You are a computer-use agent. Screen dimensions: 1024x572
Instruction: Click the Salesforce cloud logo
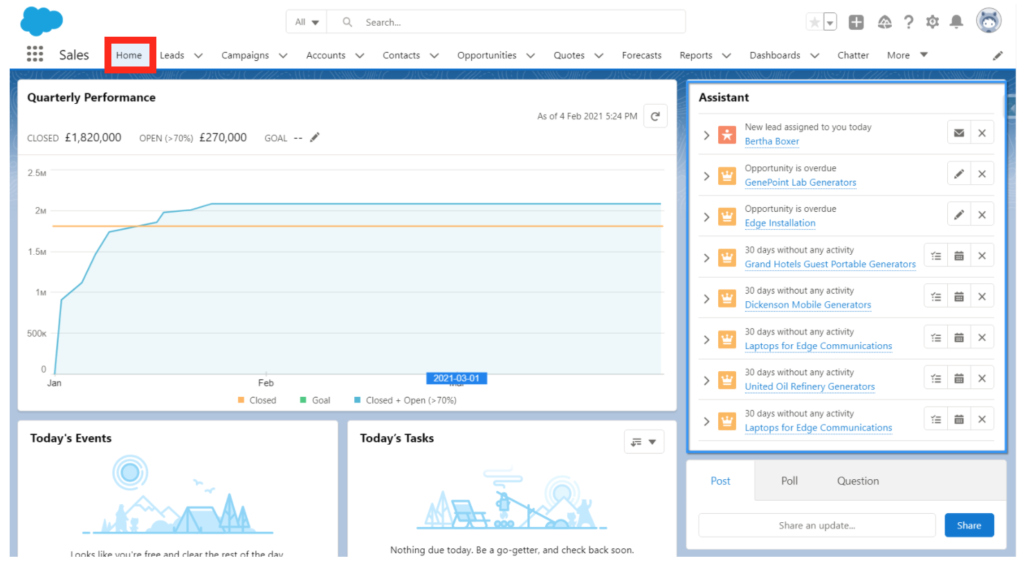(x=41, y=21)
